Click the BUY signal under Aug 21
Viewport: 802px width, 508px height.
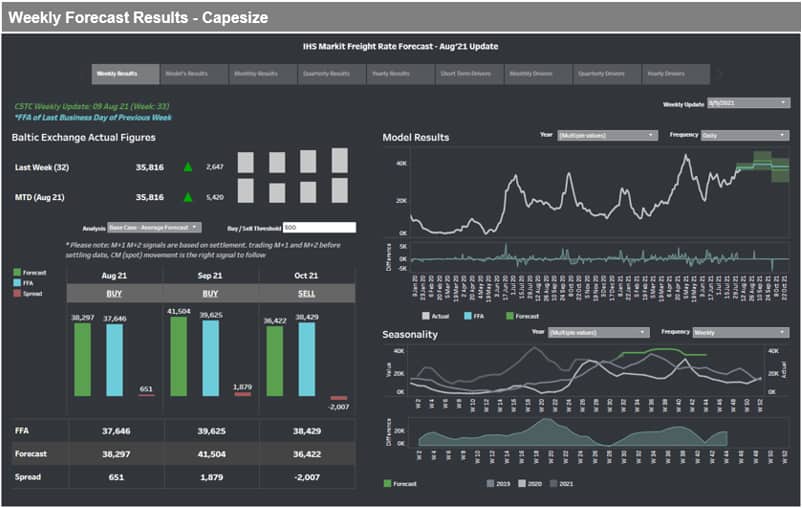pos(114,294)
